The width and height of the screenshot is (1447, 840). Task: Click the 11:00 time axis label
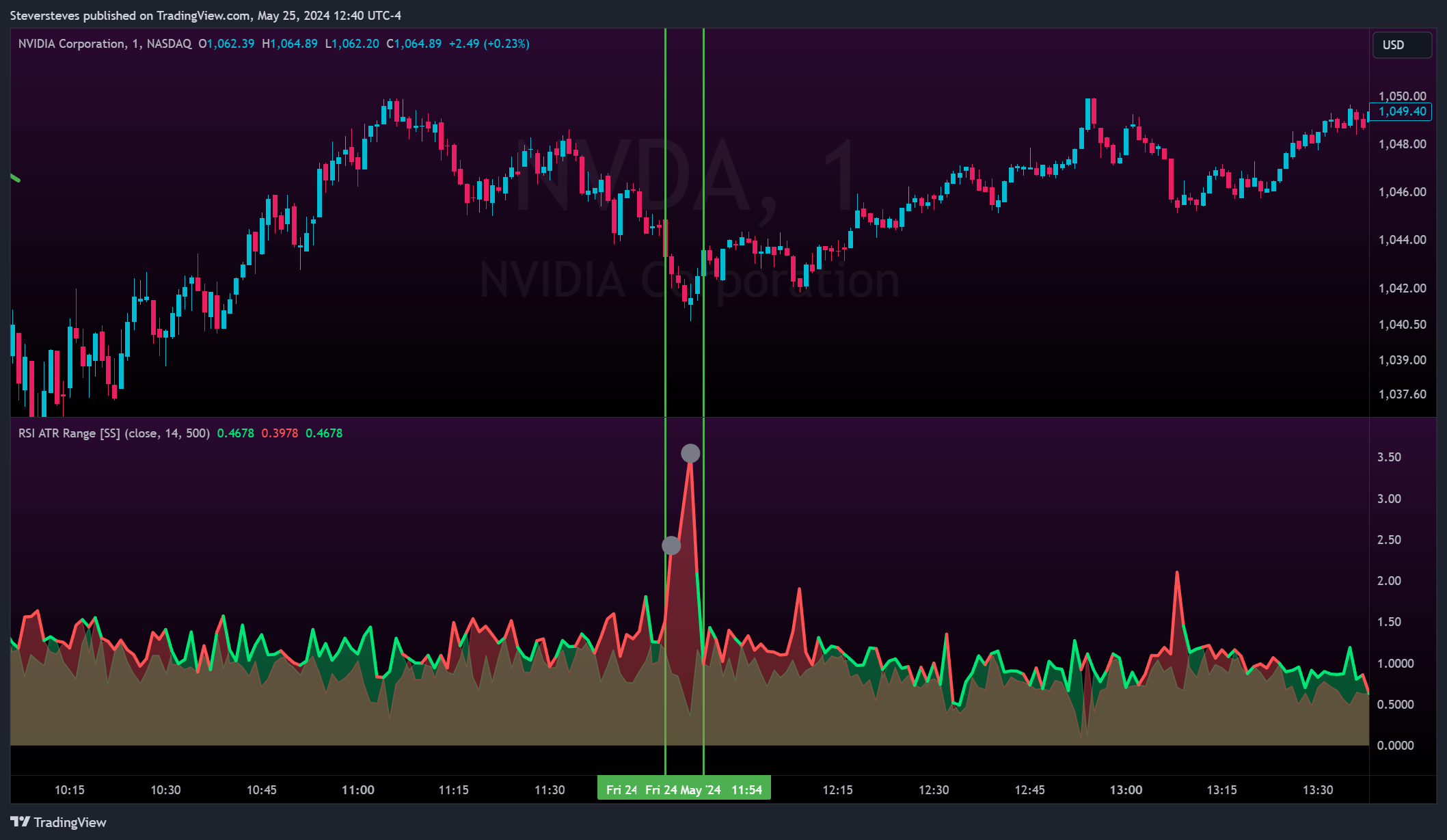(357, 790)
